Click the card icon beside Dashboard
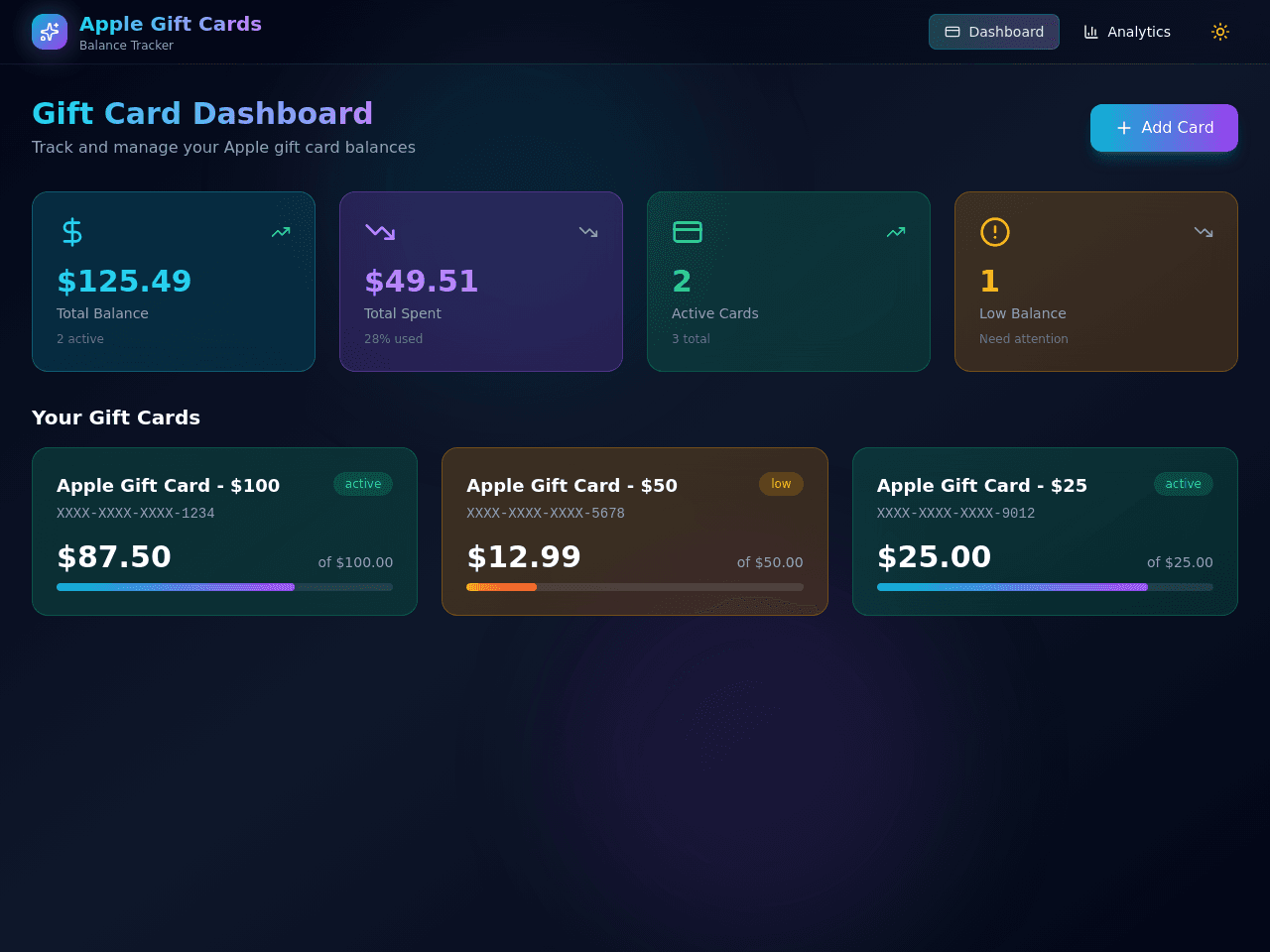 [x=952, y=32]
